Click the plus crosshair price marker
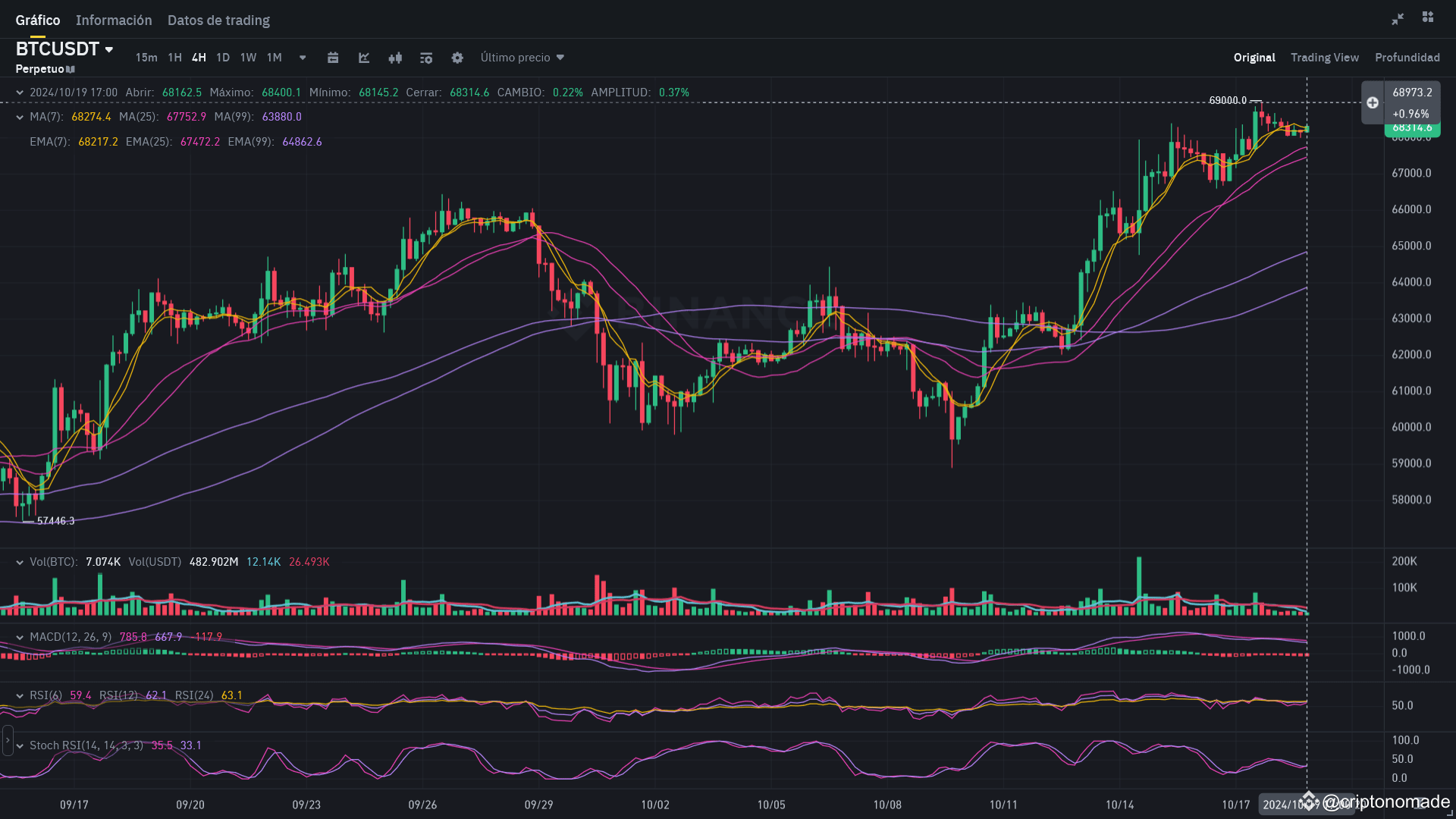The height and width of the screenshot is (819, 1456). pyautogui.click(x=1373, y=103)
